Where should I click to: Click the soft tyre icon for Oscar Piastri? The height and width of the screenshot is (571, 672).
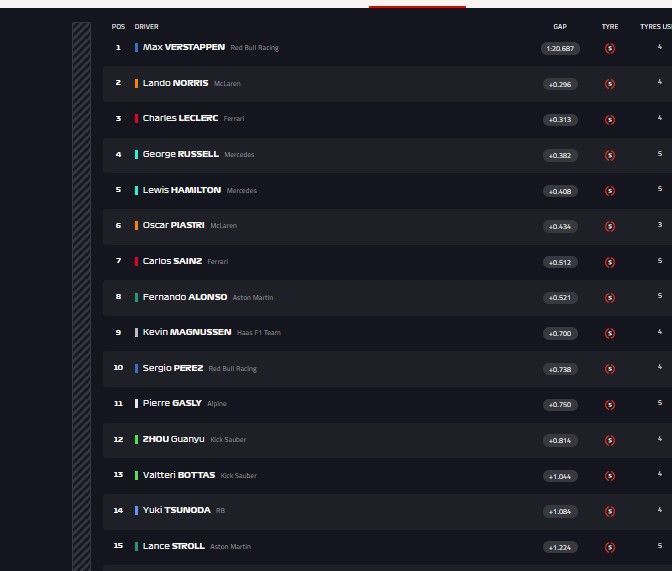pyautogui.click(x=610, y=226)
